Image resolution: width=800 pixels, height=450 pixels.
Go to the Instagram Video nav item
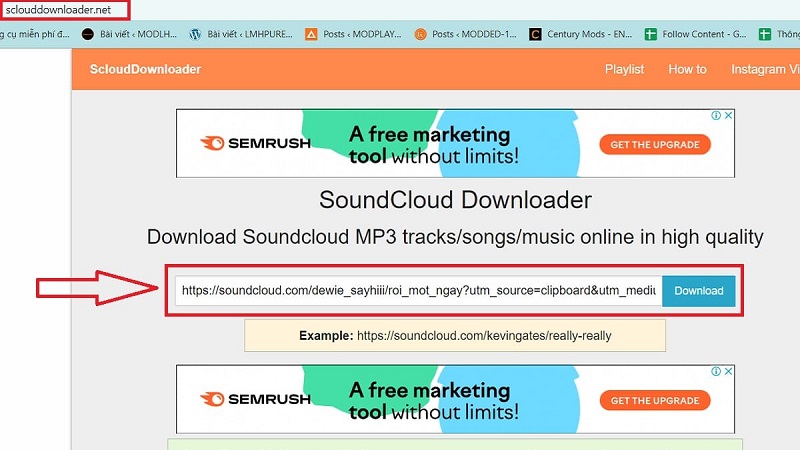click(765, 69)
